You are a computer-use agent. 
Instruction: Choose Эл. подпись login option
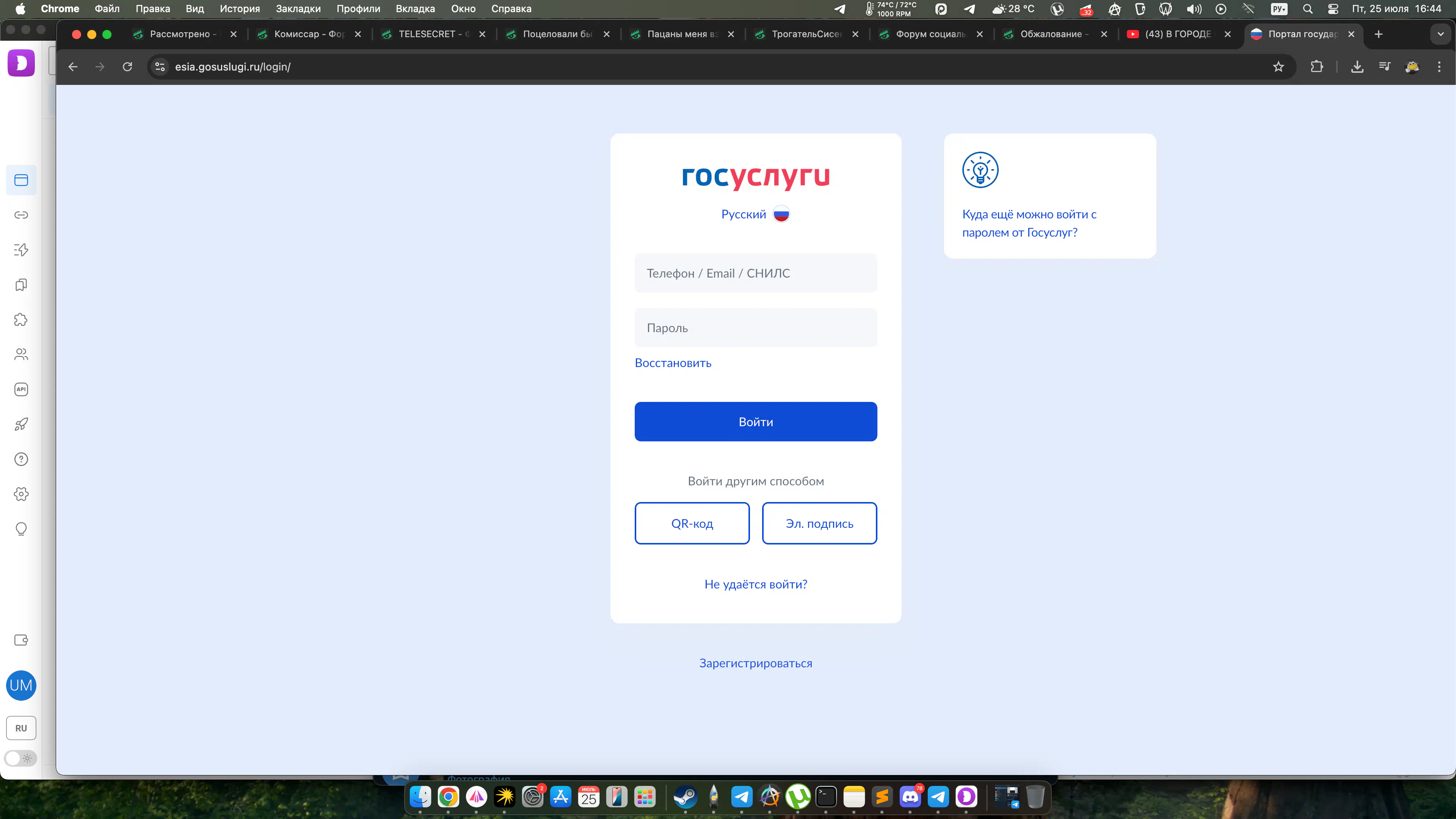tap(819, 523)
